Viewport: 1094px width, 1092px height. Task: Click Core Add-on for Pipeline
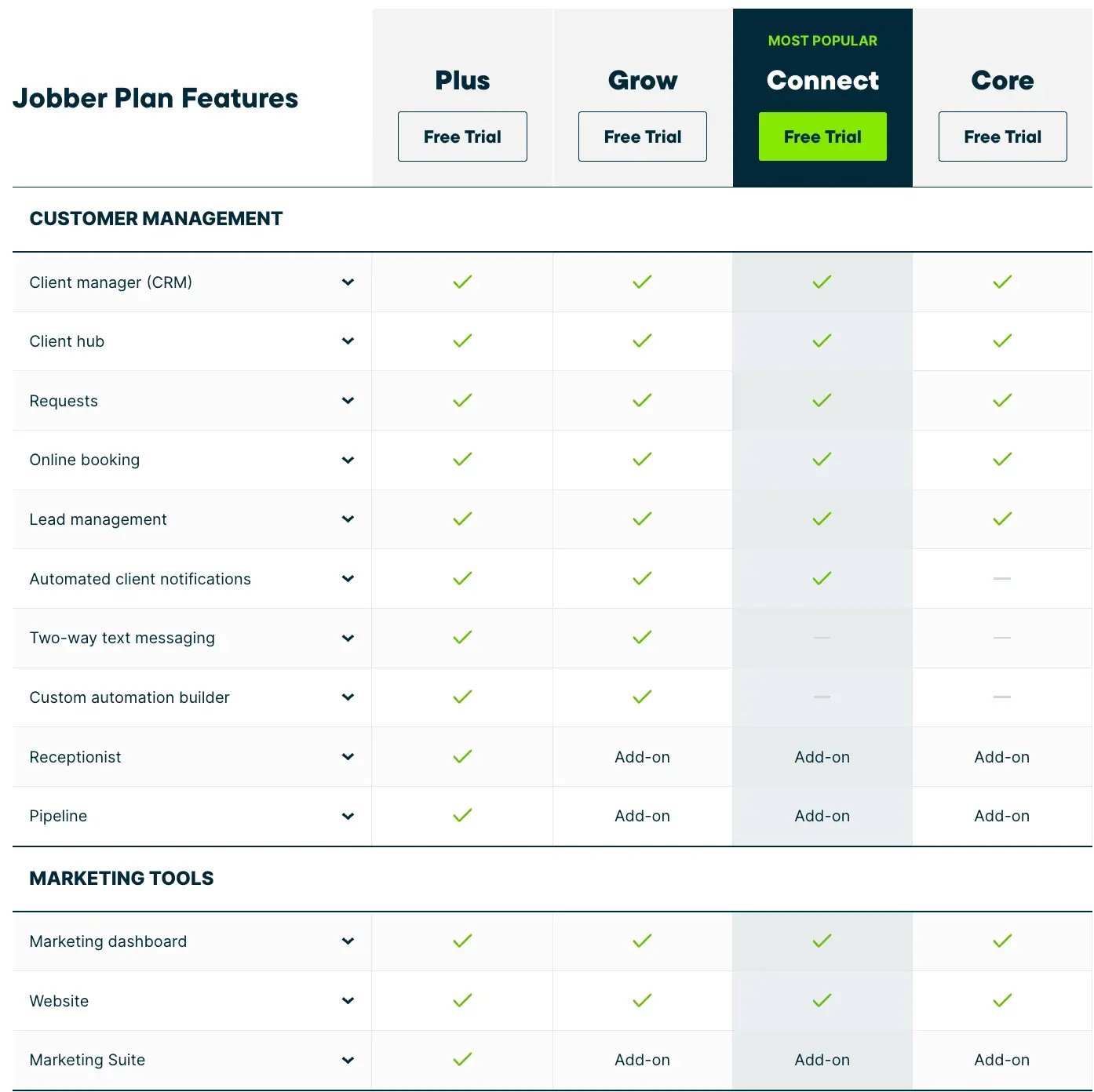coord(1002,816)
